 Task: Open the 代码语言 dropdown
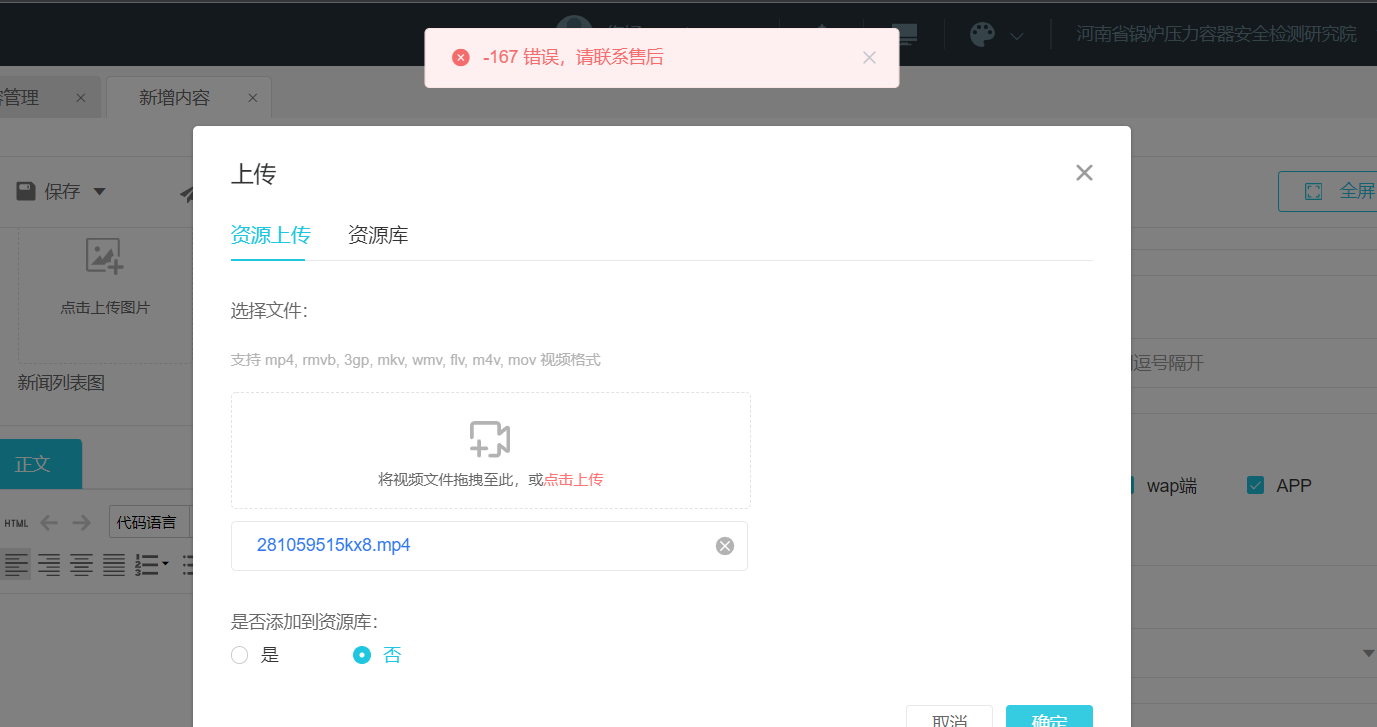150,522
